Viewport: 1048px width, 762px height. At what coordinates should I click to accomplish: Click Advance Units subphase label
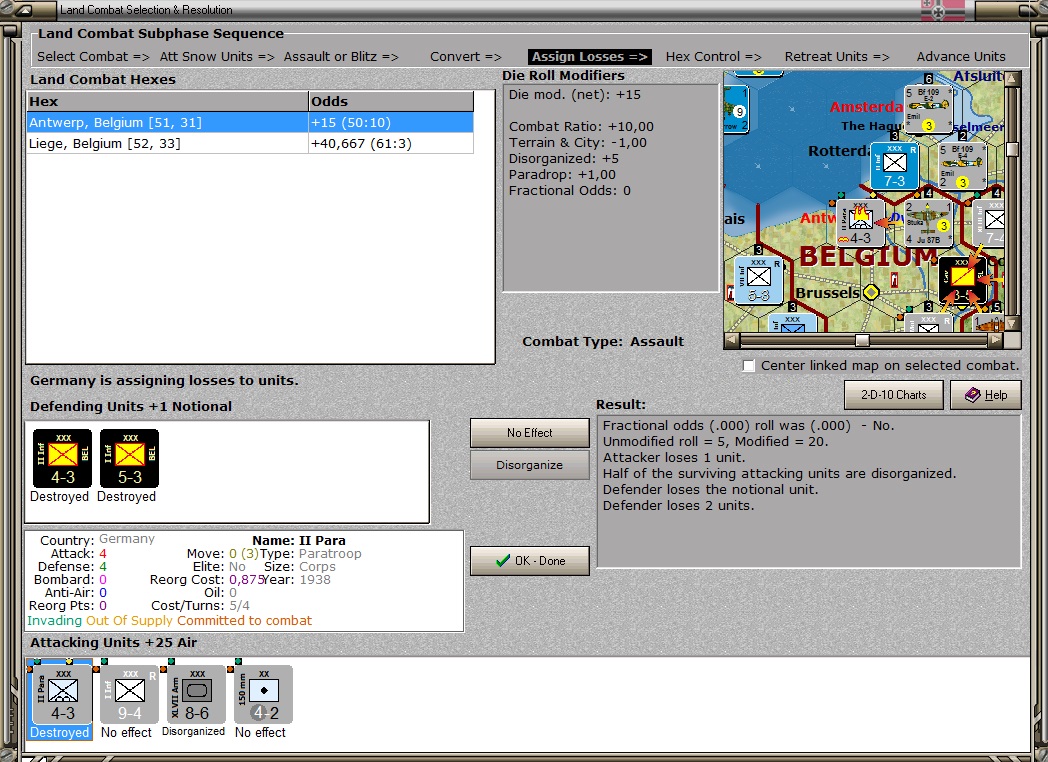click(960, 57)
